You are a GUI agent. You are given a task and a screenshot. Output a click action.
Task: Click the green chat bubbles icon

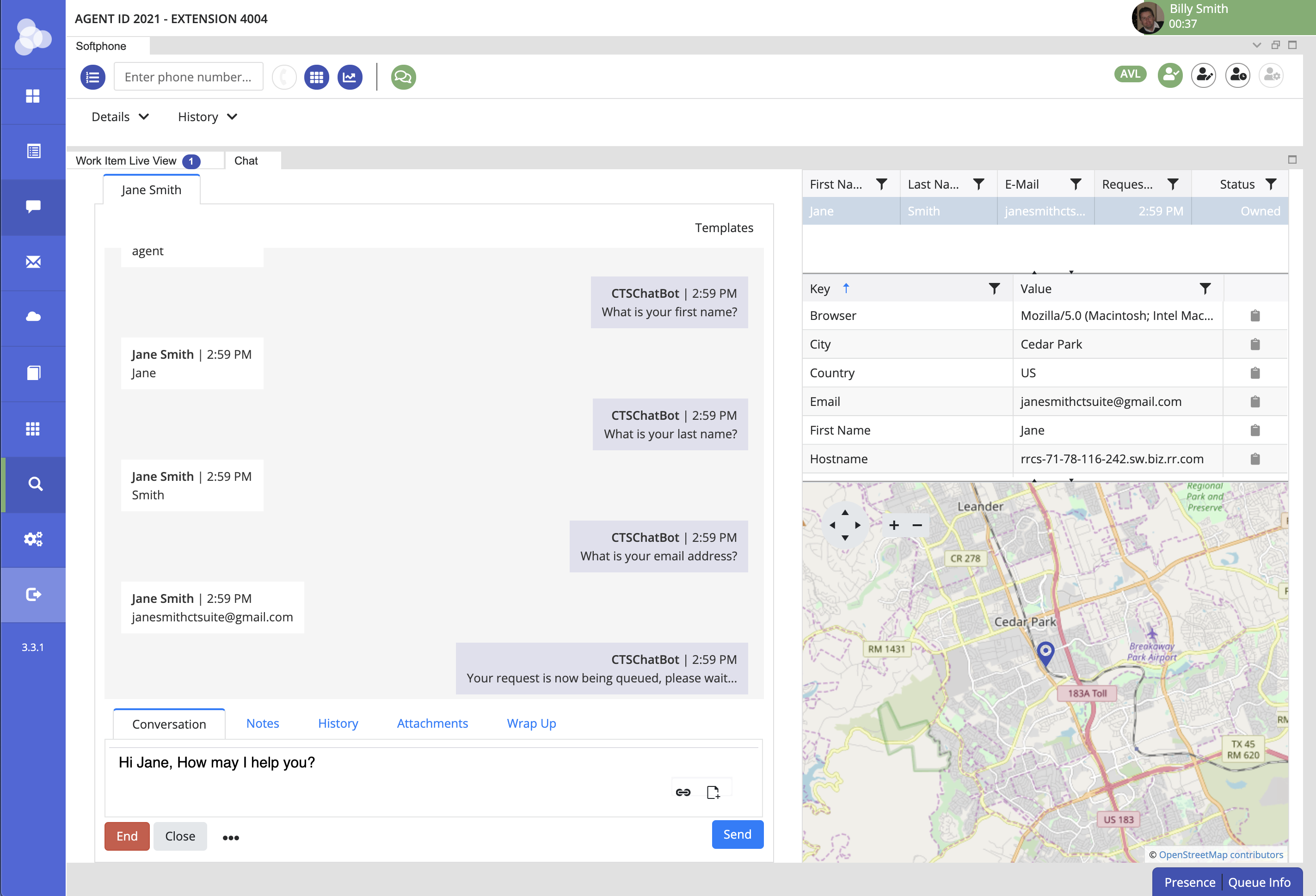click(403, 77)
